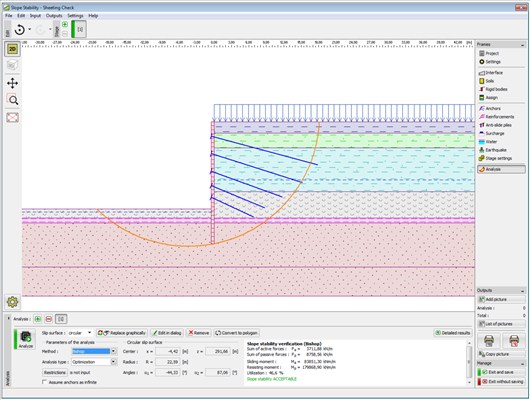The image size is (530, 400).
Task: Add a new analysis with plus icon
Action: (38, 319)
